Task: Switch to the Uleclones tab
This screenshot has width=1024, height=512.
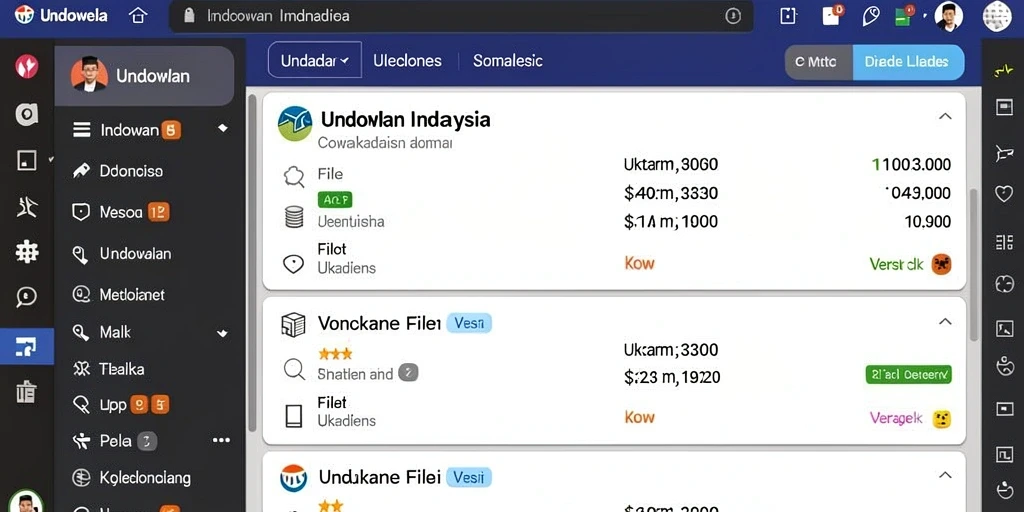Action: pos(408,61)
